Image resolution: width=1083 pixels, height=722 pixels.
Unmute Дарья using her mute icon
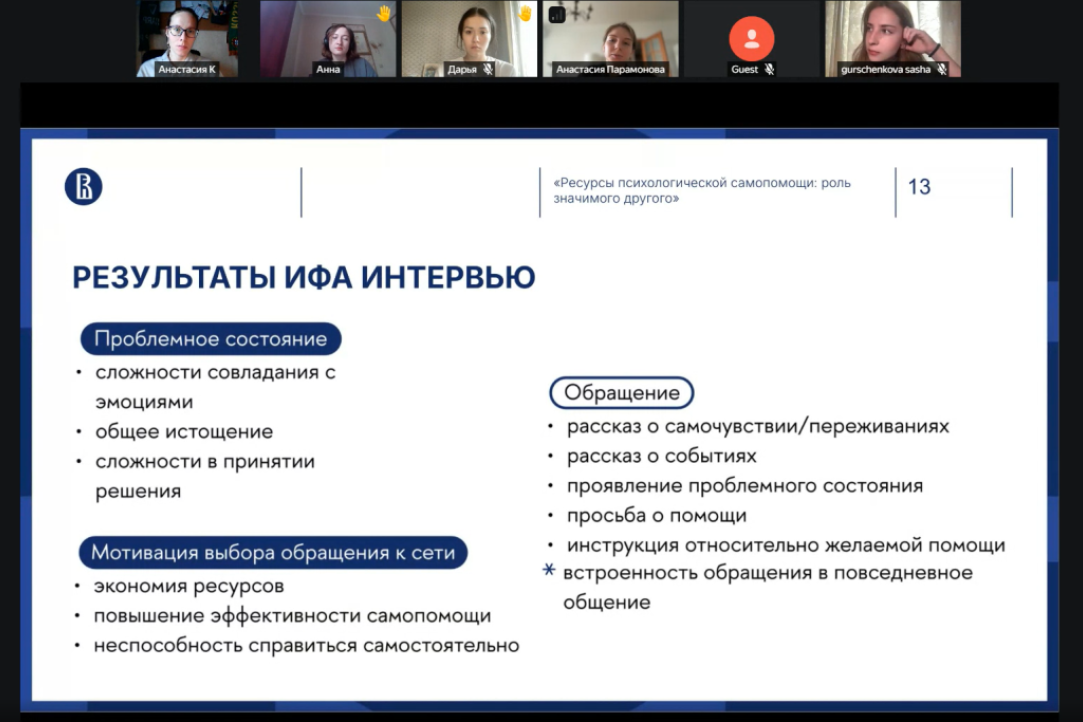[x=489, y=69]
